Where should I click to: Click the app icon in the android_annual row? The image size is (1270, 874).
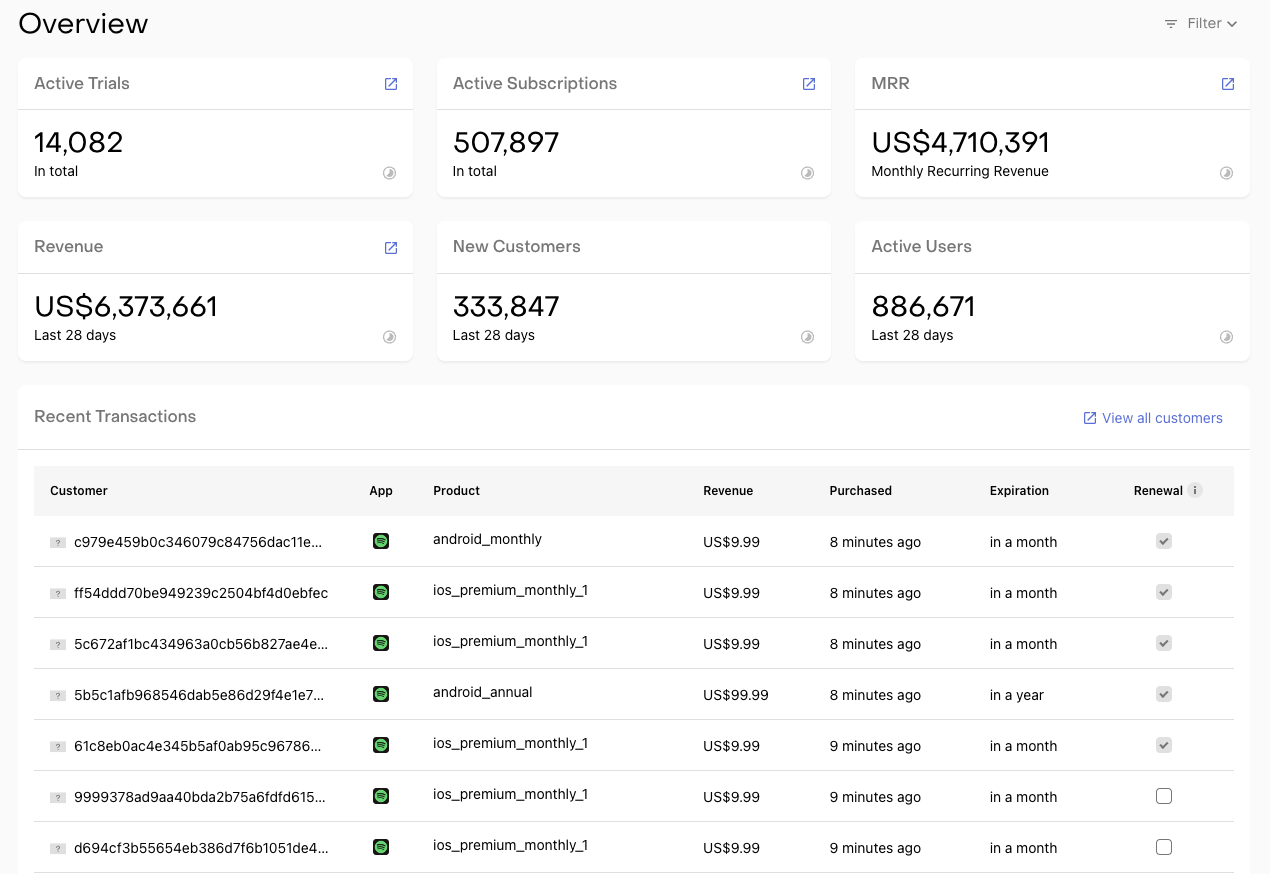coord(381,694)
